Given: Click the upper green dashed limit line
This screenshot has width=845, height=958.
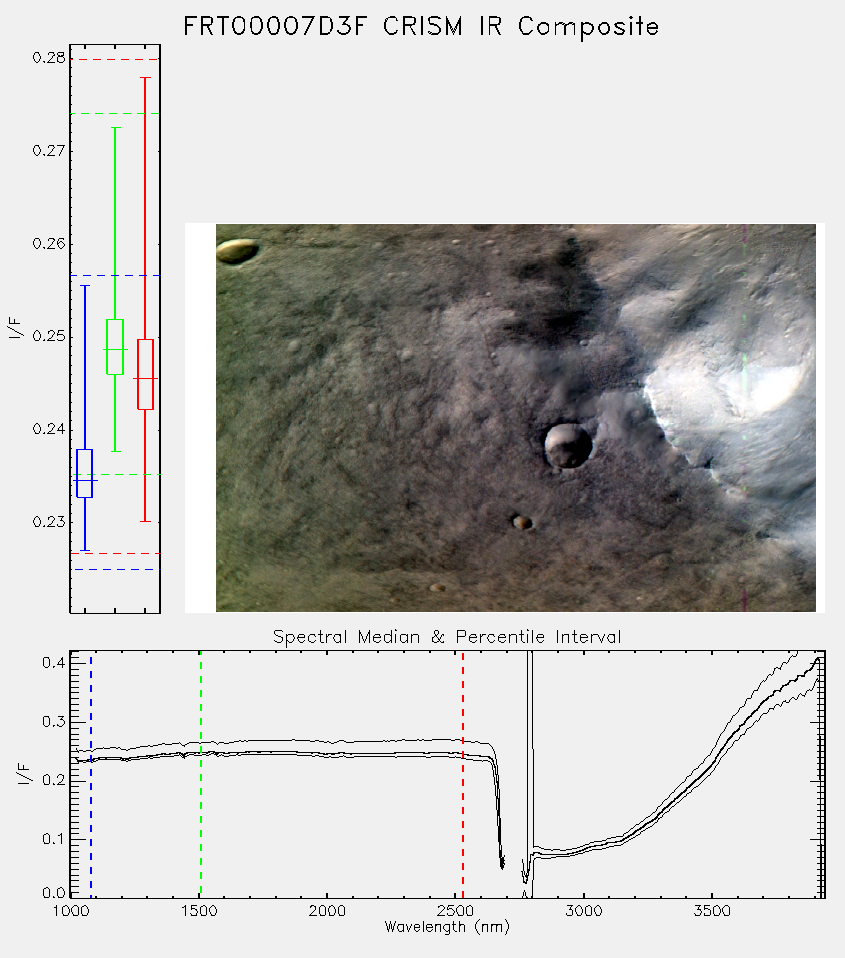Looking at the screenshot, I should click(115, 114).
